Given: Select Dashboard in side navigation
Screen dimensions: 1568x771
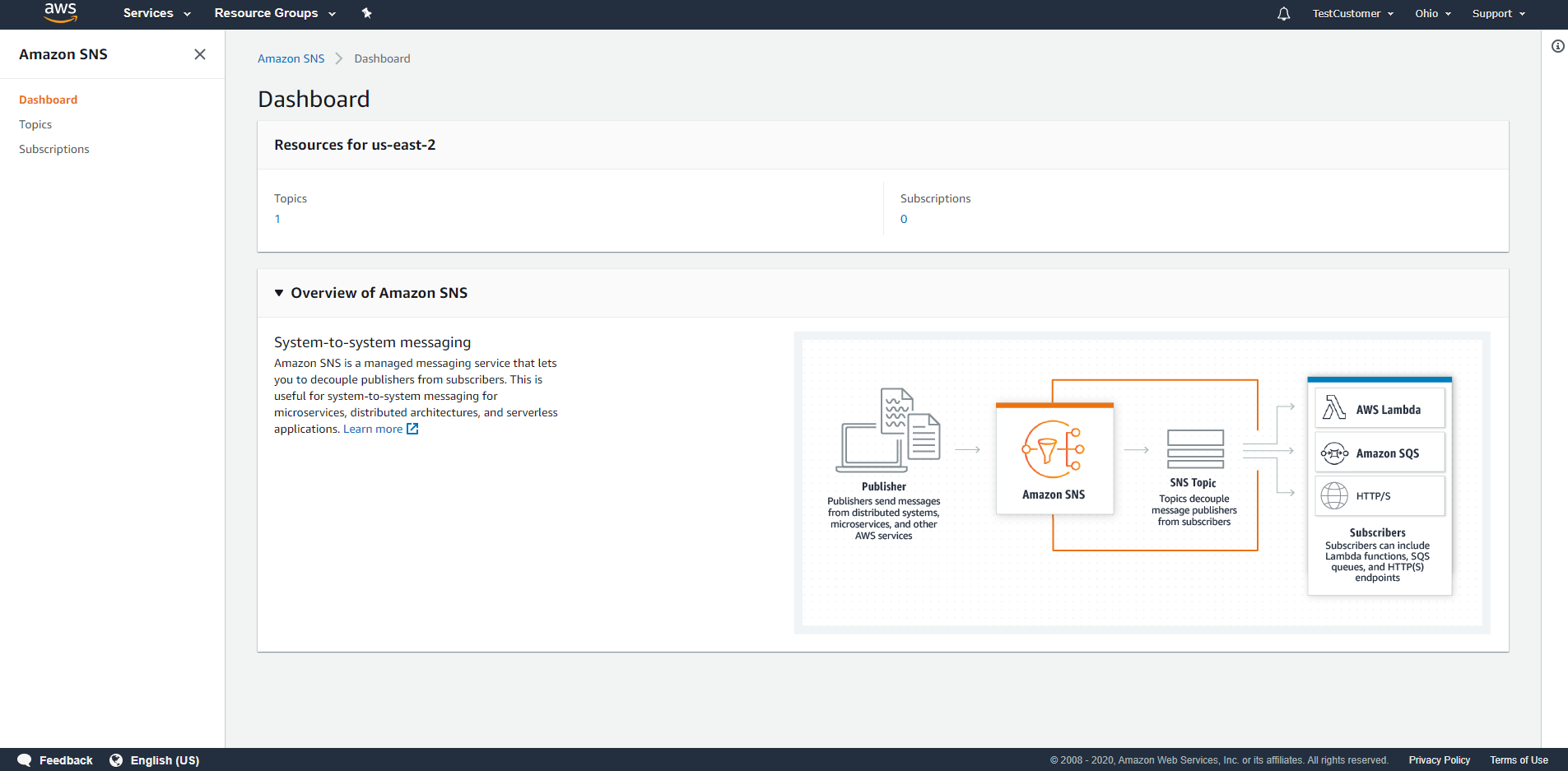Looking at the screenshot, I should coord(48,100).
